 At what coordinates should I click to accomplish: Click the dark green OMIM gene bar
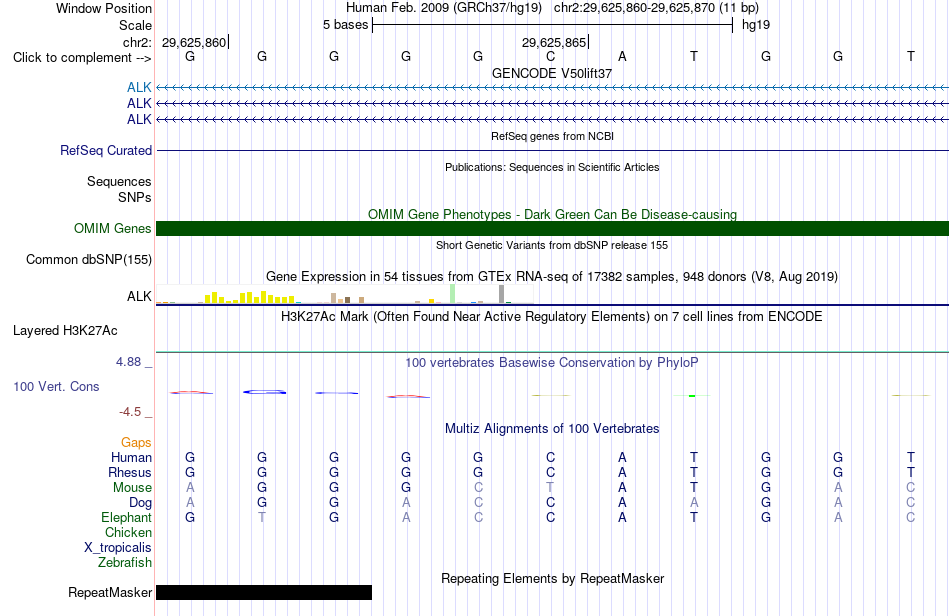553,228
